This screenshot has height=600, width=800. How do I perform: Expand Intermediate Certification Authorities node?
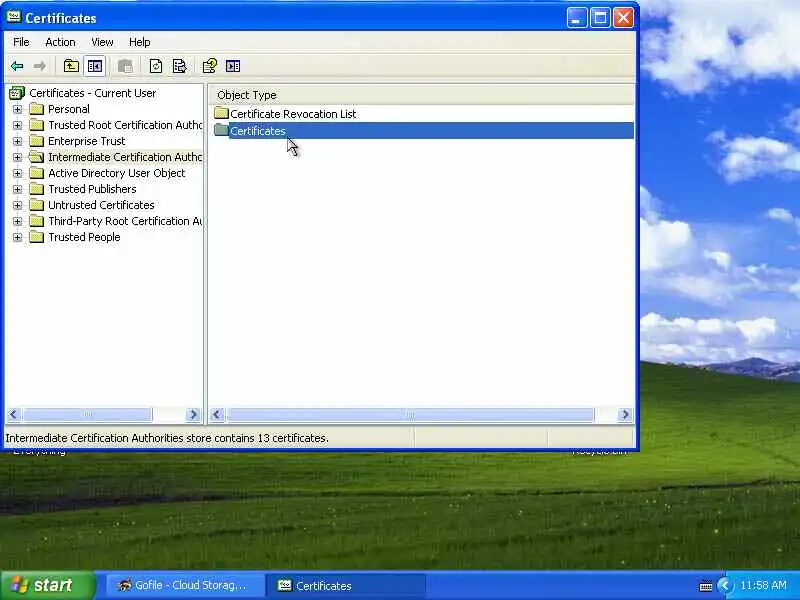click(17, 157)
